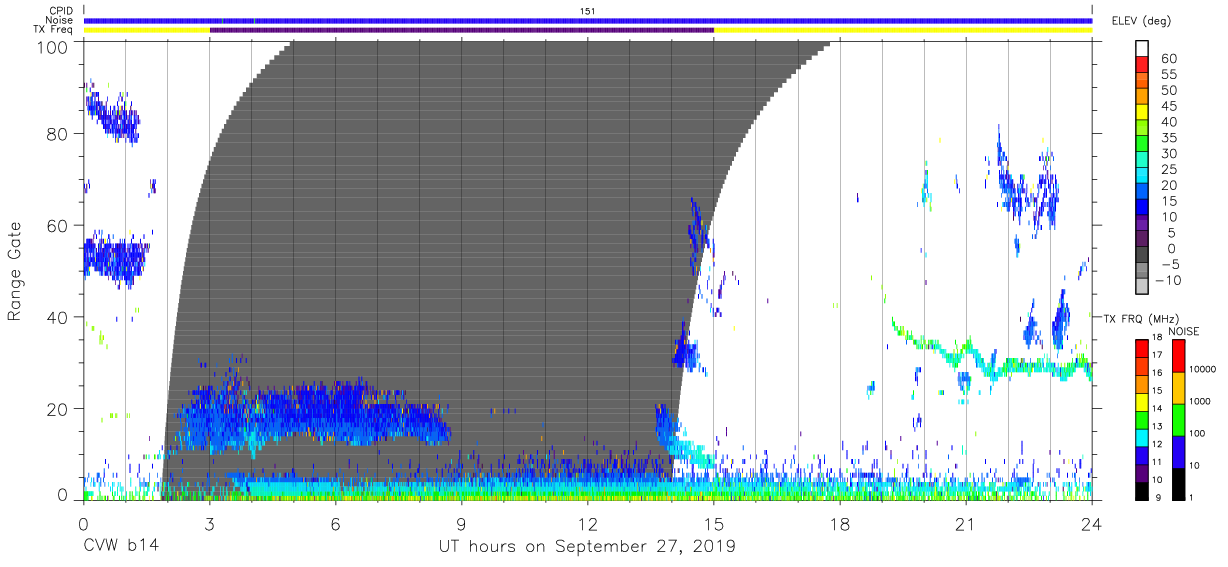Screen dimensions: 1228x567
Task: Click the UT hour axis tick 3
Action: click(209, 525)
